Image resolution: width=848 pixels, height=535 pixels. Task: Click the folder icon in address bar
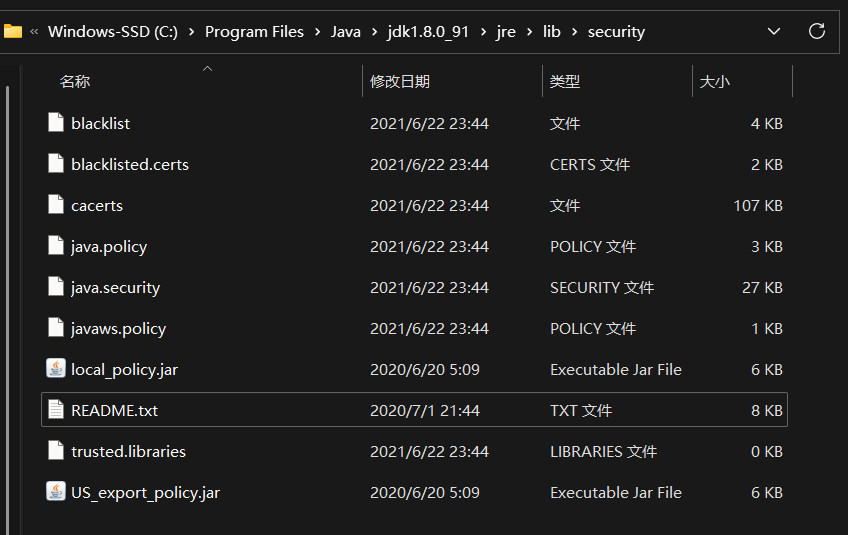pyautogui.click(x=13, y=31)
